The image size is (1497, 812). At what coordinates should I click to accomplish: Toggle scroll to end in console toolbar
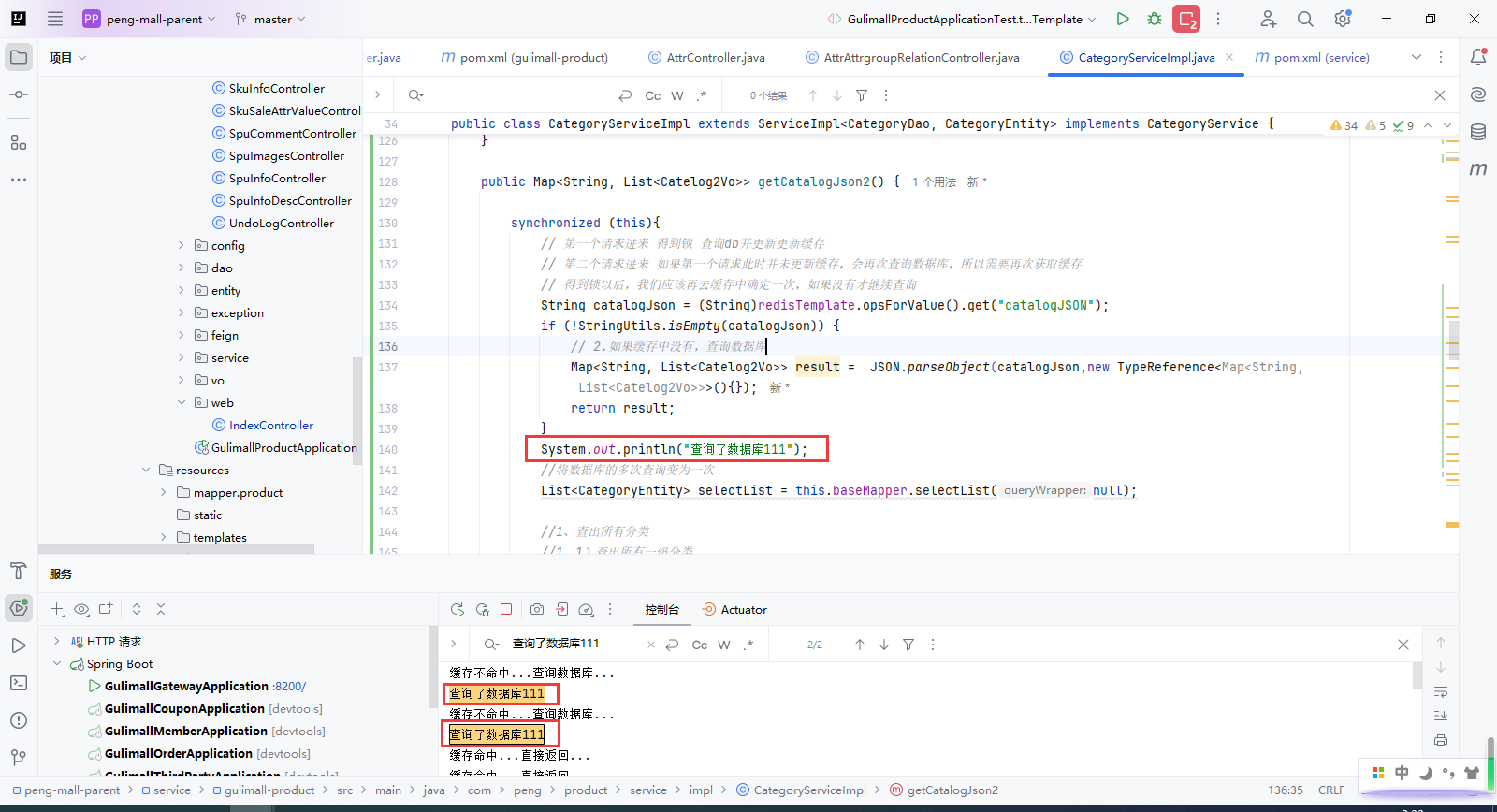point(1441,716)
